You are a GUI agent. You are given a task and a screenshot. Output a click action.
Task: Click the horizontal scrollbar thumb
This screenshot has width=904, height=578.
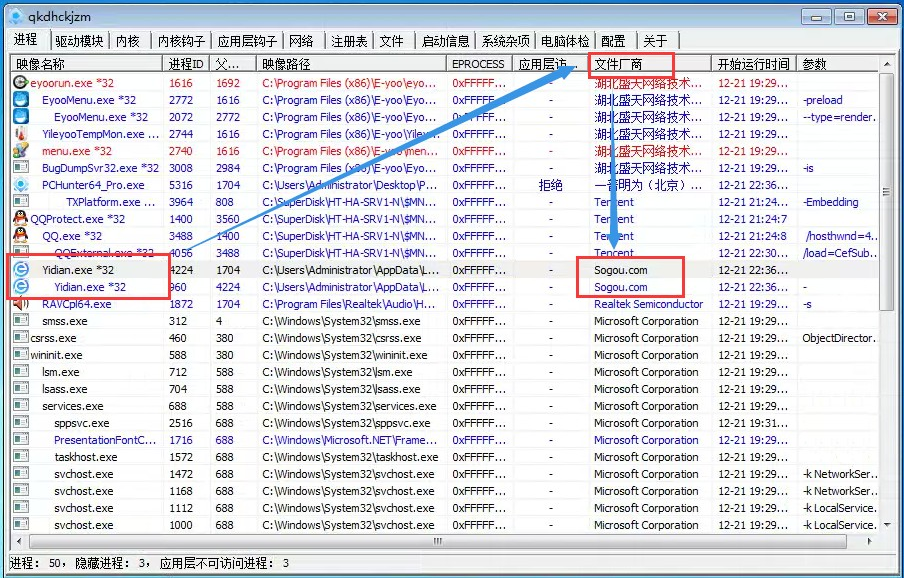438,542
